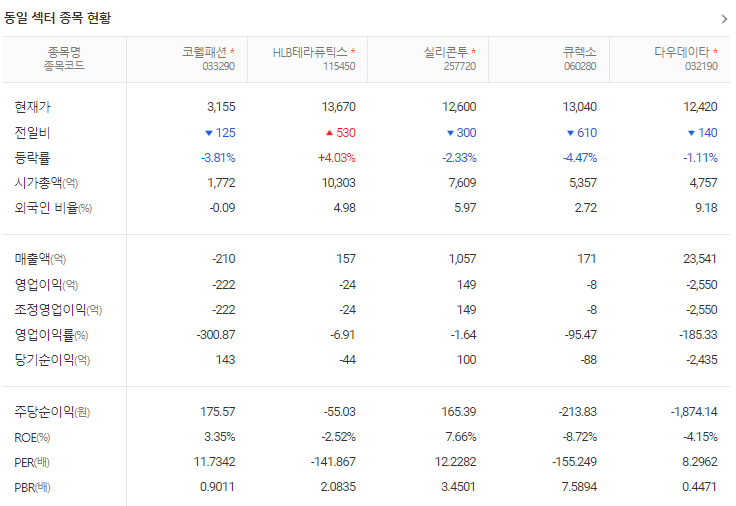Click the 전일비 row label
Image resolution: width=736 pixels, height=506 pixels.
coord(32,133)
